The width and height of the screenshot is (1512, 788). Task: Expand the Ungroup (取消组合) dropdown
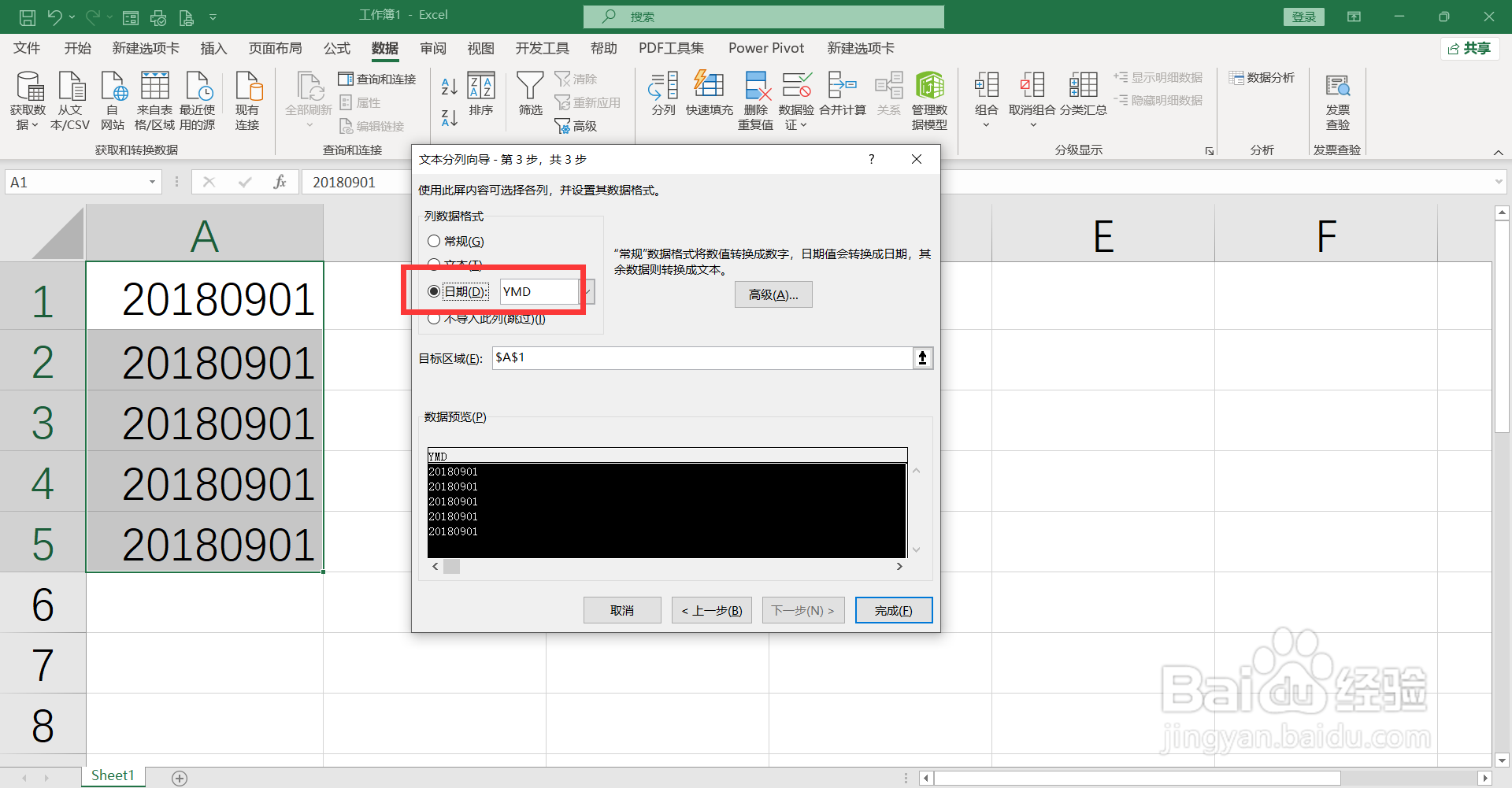tap(1033, 124)
